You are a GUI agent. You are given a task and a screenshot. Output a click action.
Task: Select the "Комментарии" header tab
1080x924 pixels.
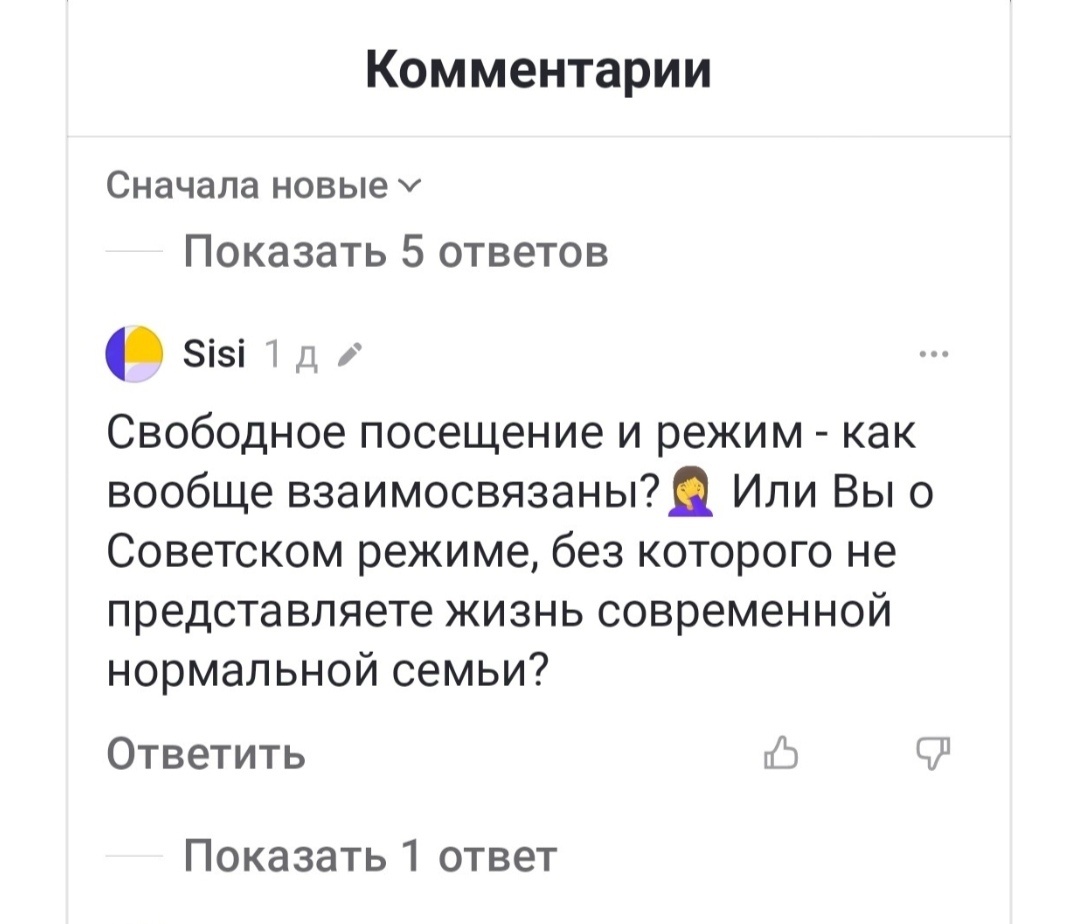tap(540, 68)
